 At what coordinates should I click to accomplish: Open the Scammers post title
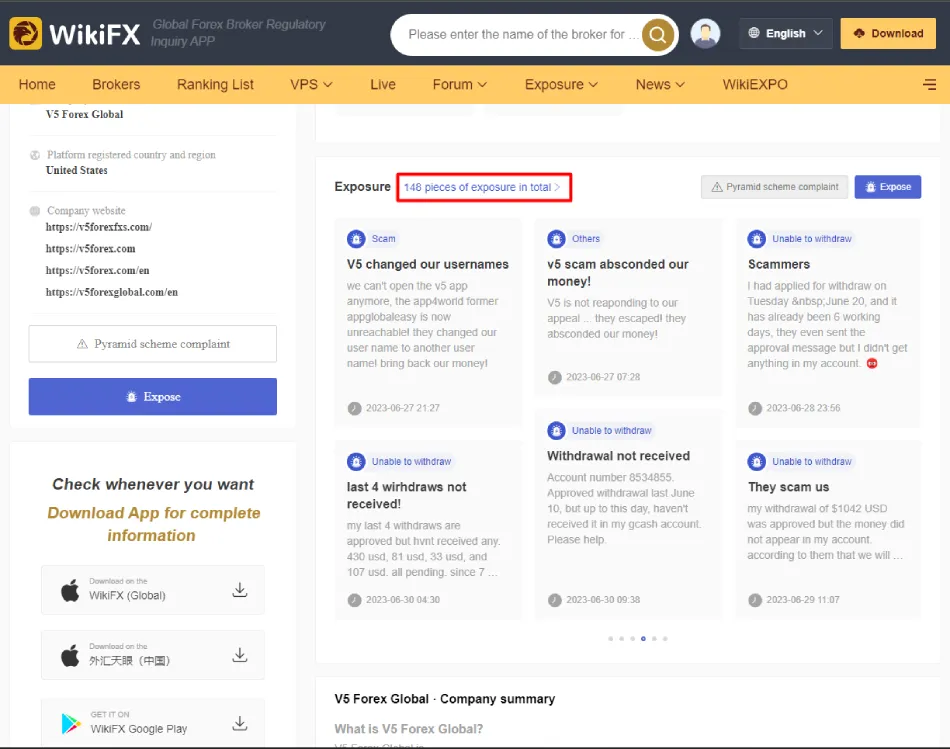click(779, 264)
